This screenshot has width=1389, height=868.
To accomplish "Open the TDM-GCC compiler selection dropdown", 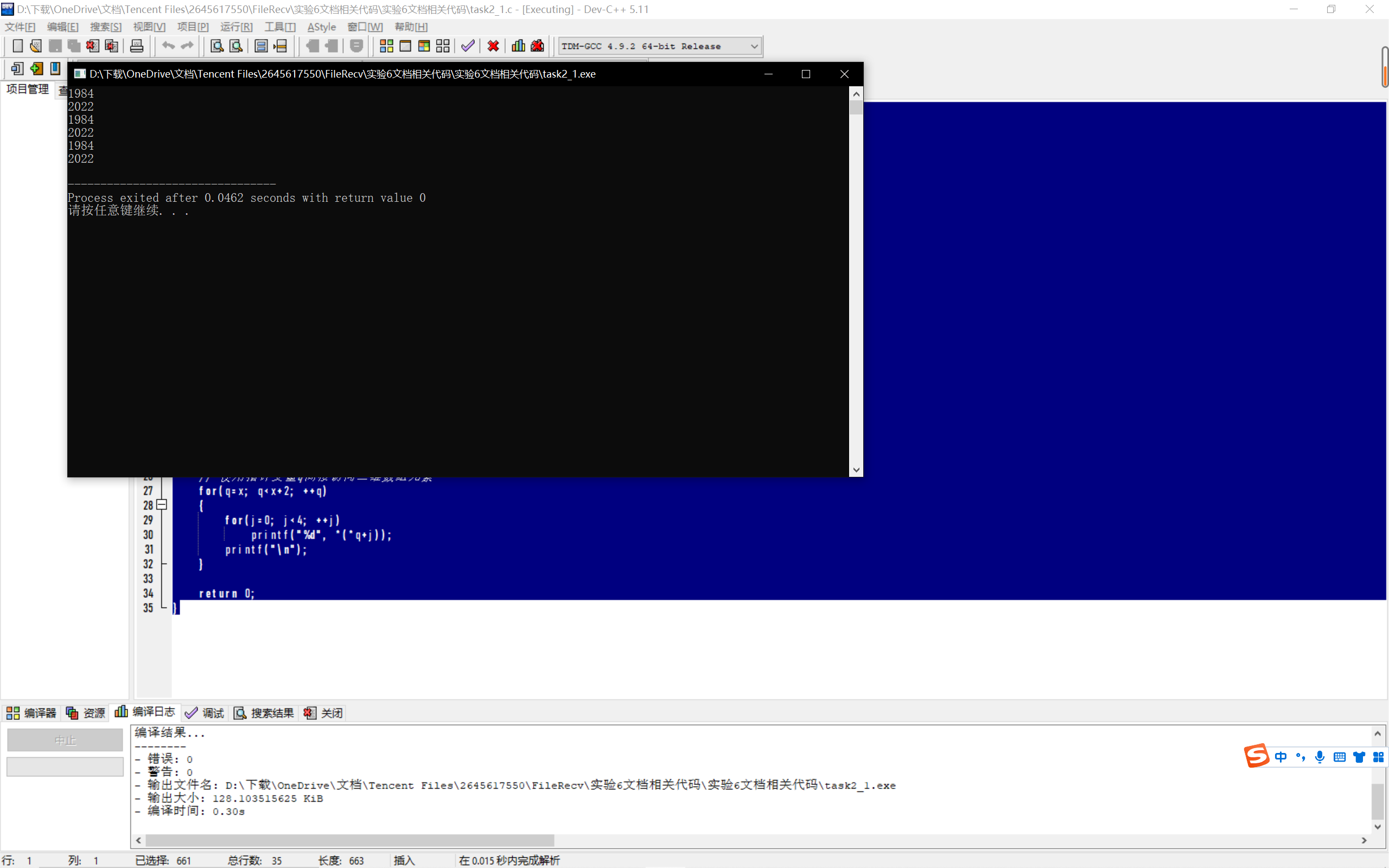I will [754, 47].
